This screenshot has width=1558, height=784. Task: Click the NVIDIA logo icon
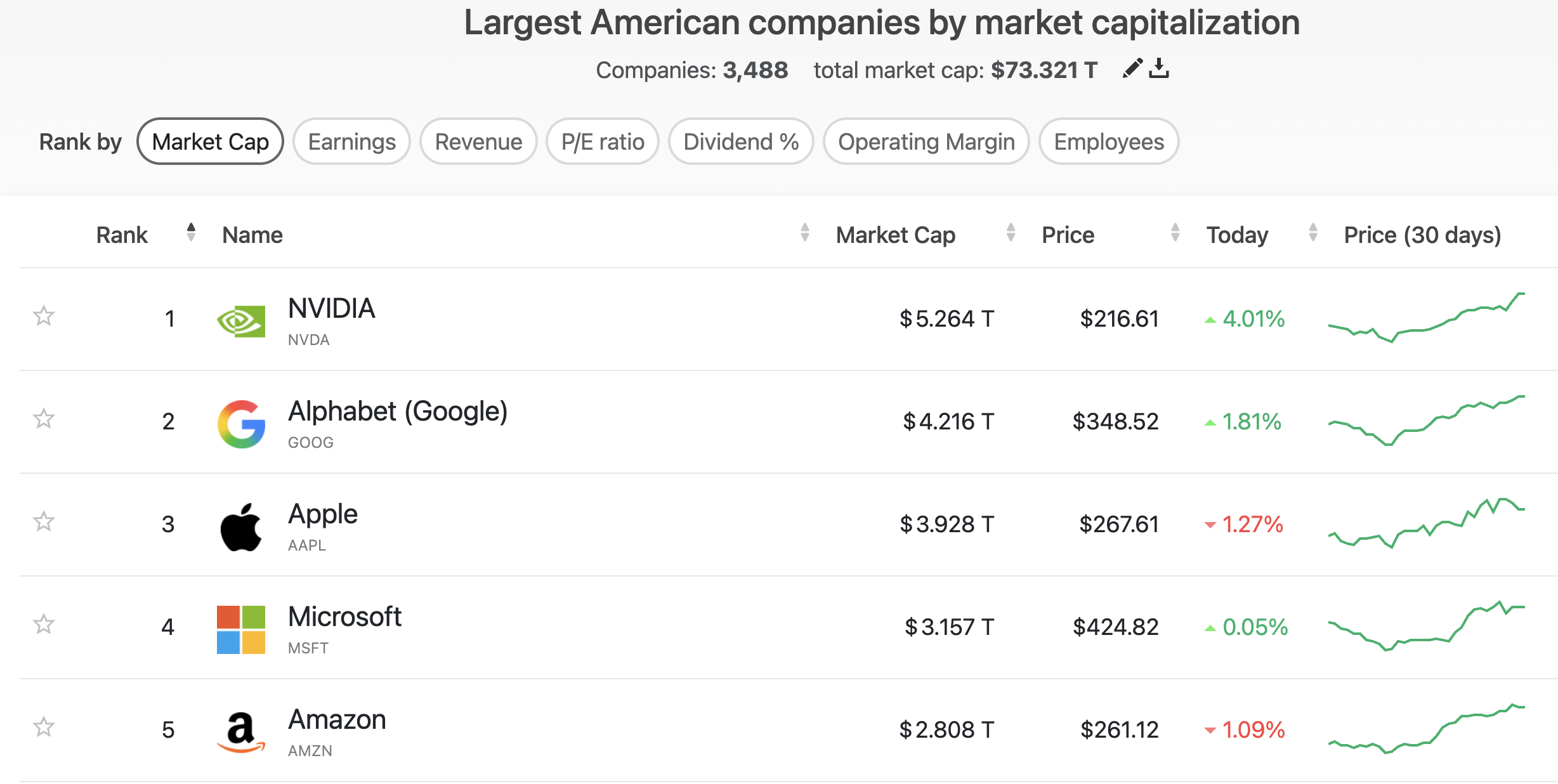coord(241,322)
